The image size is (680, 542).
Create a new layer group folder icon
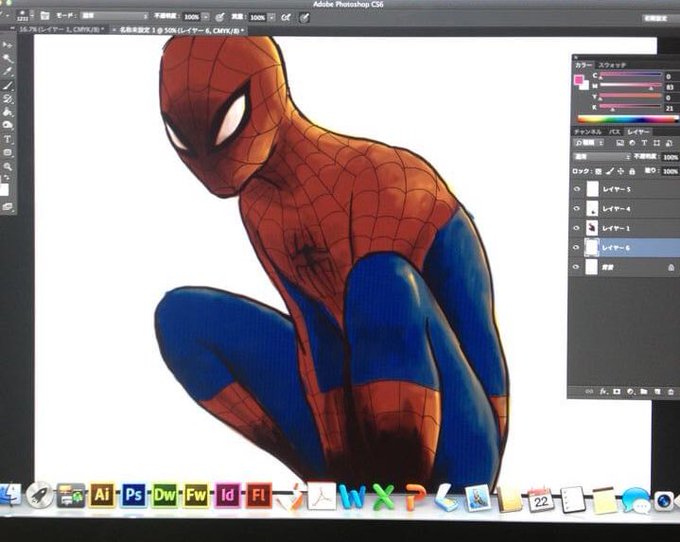tap(644, 392)
